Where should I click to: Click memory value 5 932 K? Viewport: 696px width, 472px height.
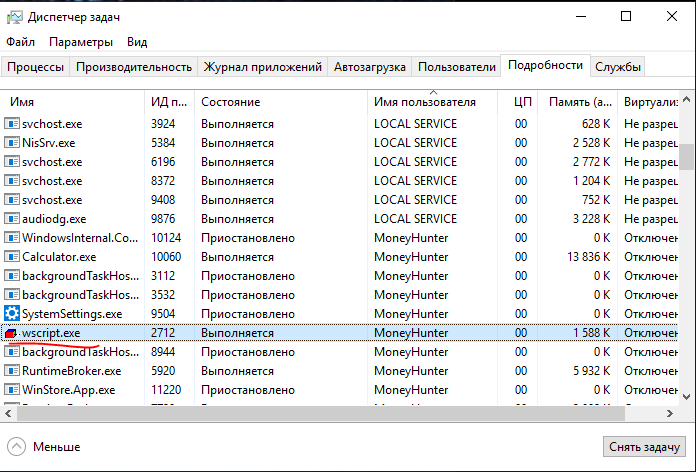pyautogui.click(x=592, y=371)
